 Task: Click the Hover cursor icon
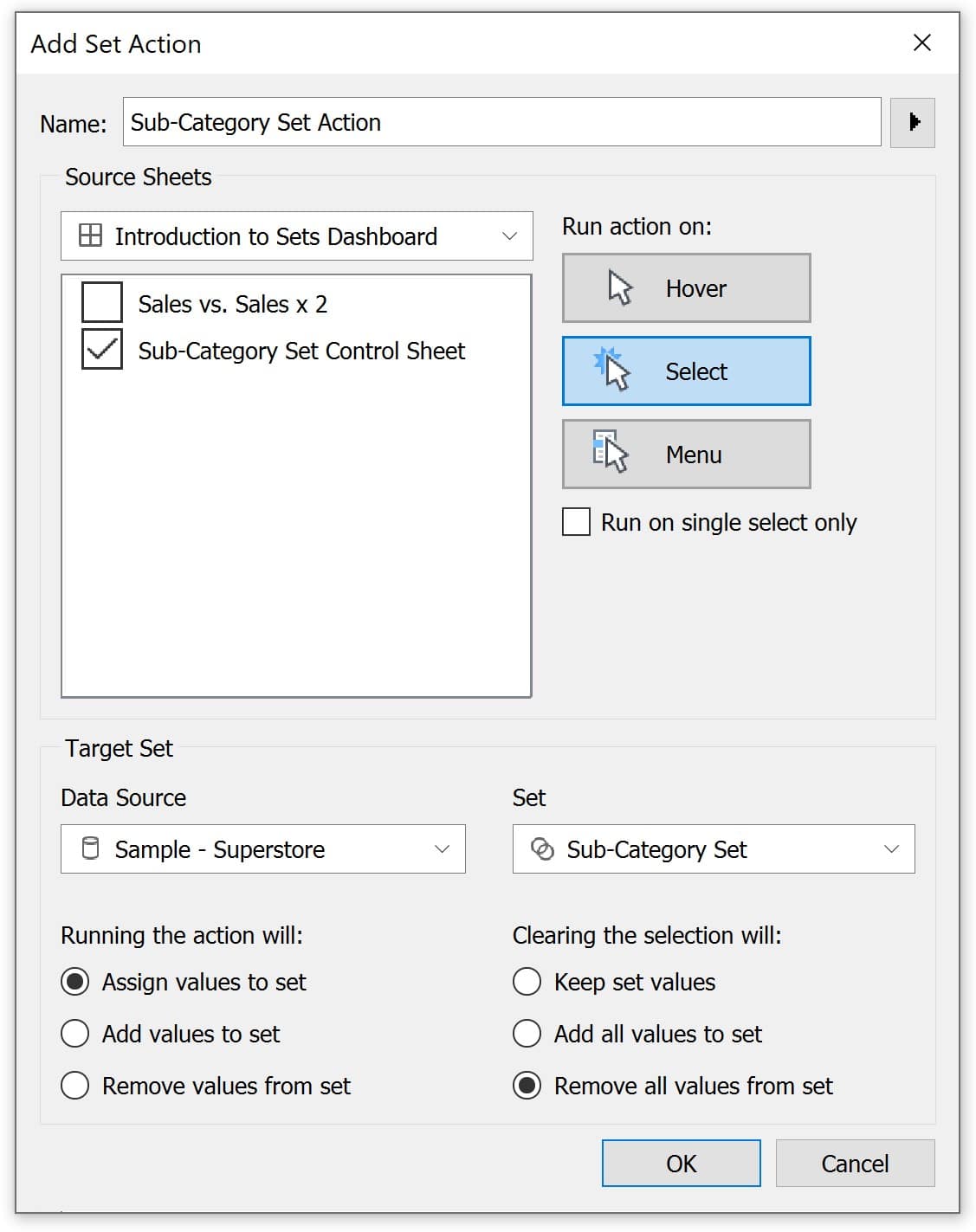pos(620,287)
